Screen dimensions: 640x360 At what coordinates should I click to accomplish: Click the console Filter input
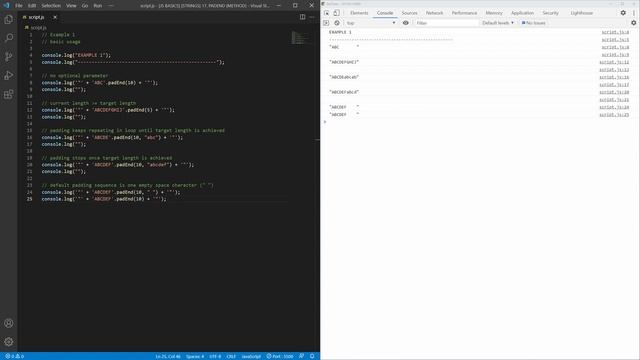click(x=446, y=23)
